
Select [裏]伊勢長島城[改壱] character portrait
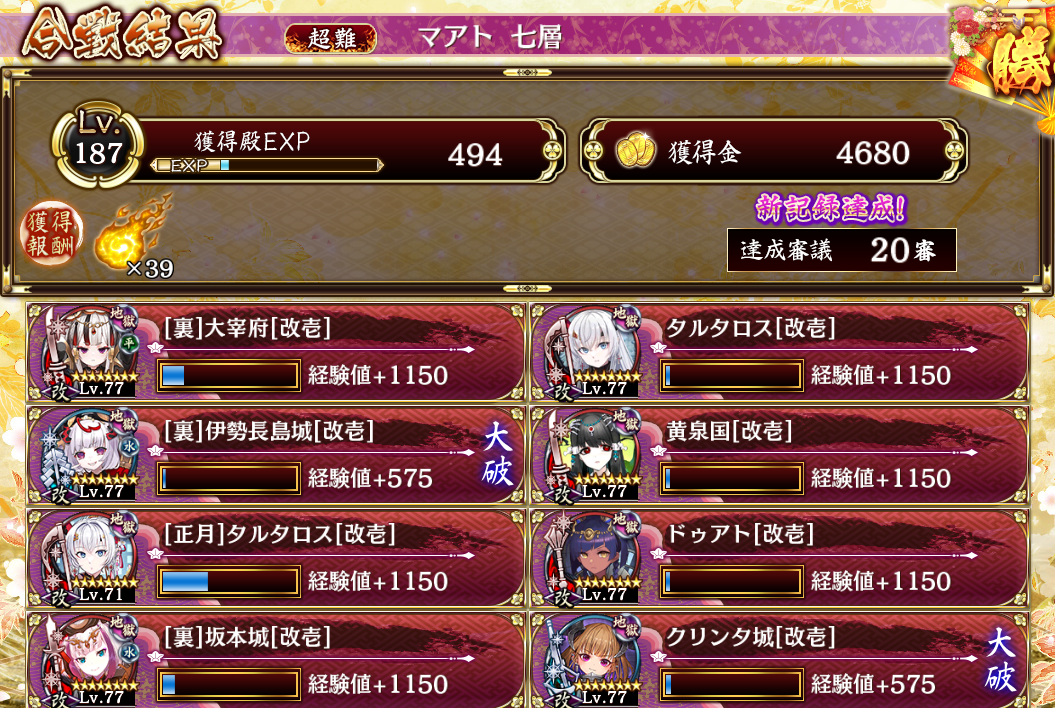coord(89,455)
